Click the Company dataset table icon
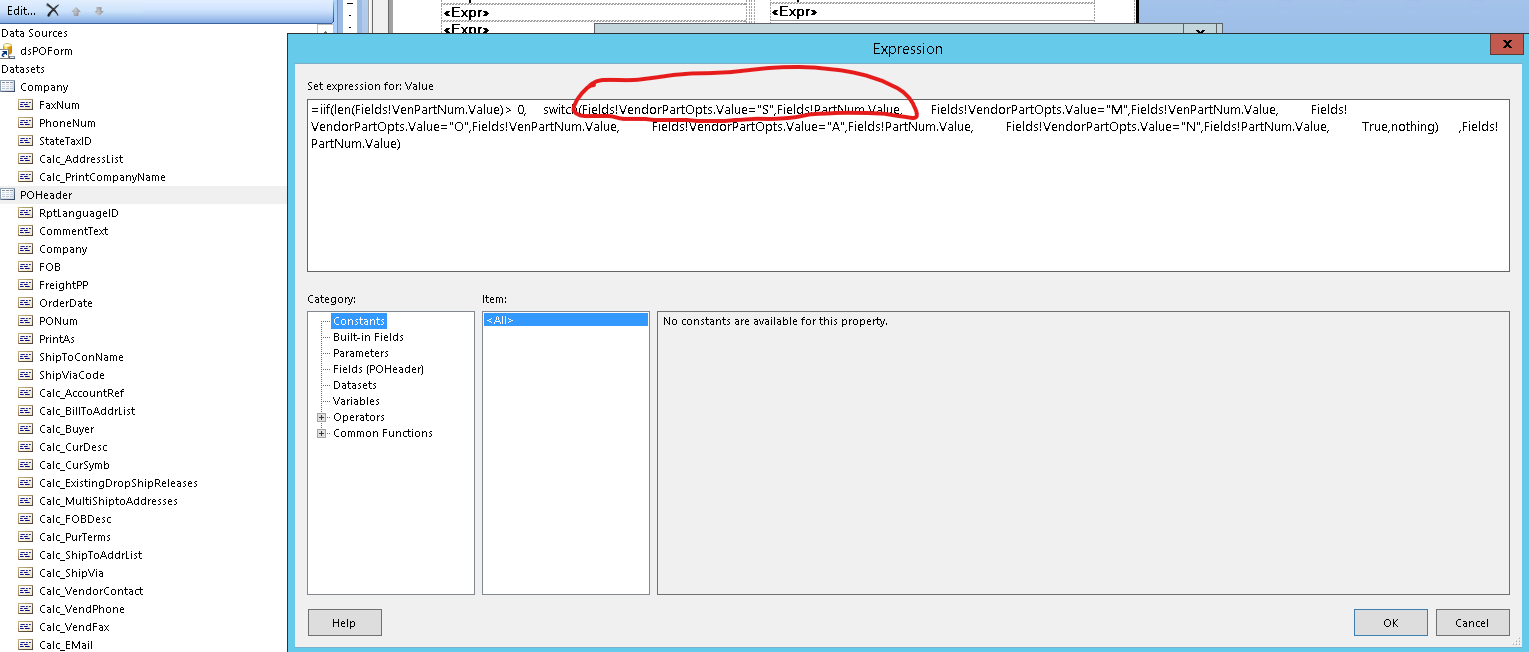The width and height of the screenshot is (1529, 652). (8, 87)
